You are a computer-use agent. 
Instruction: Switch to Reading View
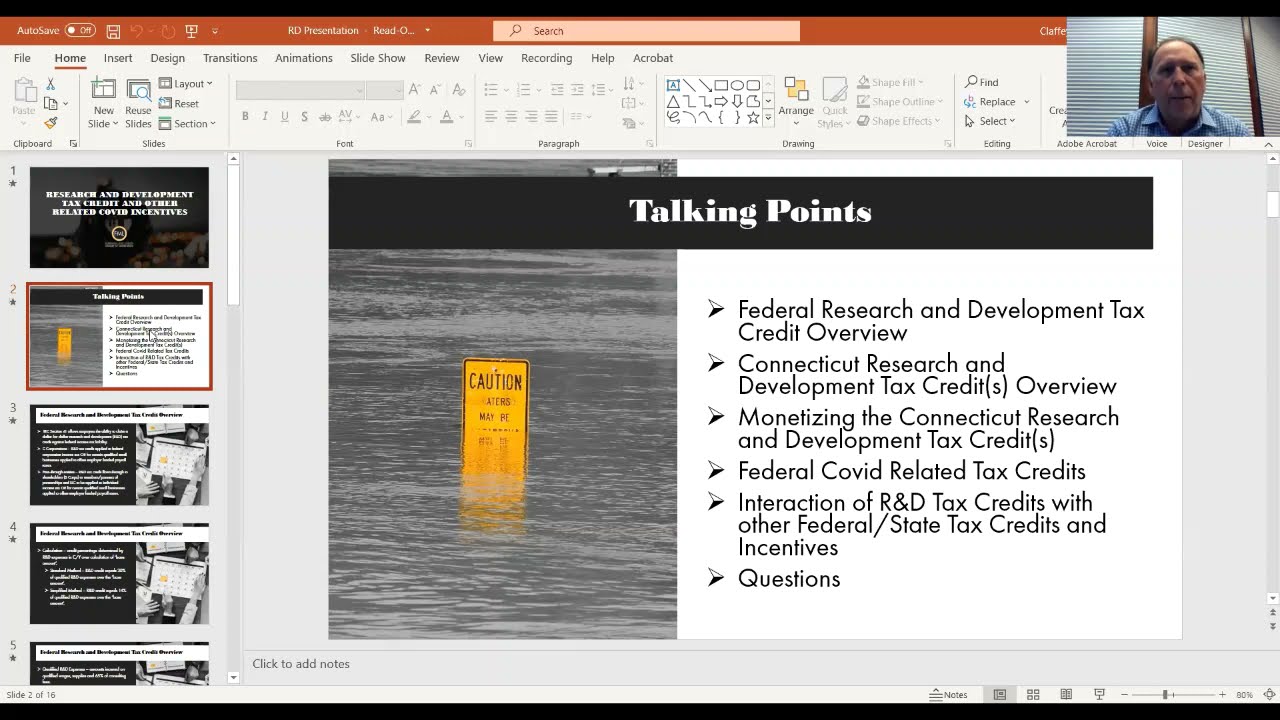(x=1066, y=695)
